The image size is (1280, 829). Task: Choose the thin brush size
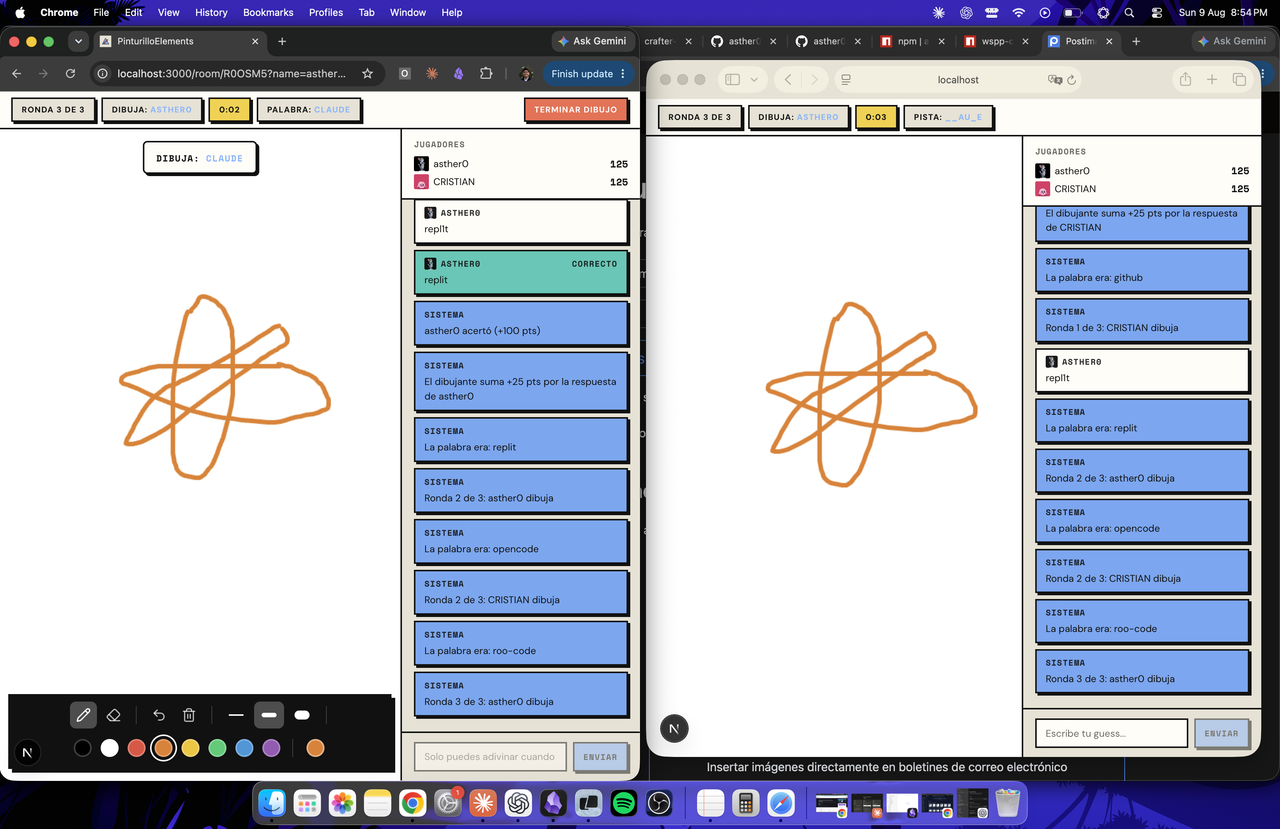click(x=236, y=715)
